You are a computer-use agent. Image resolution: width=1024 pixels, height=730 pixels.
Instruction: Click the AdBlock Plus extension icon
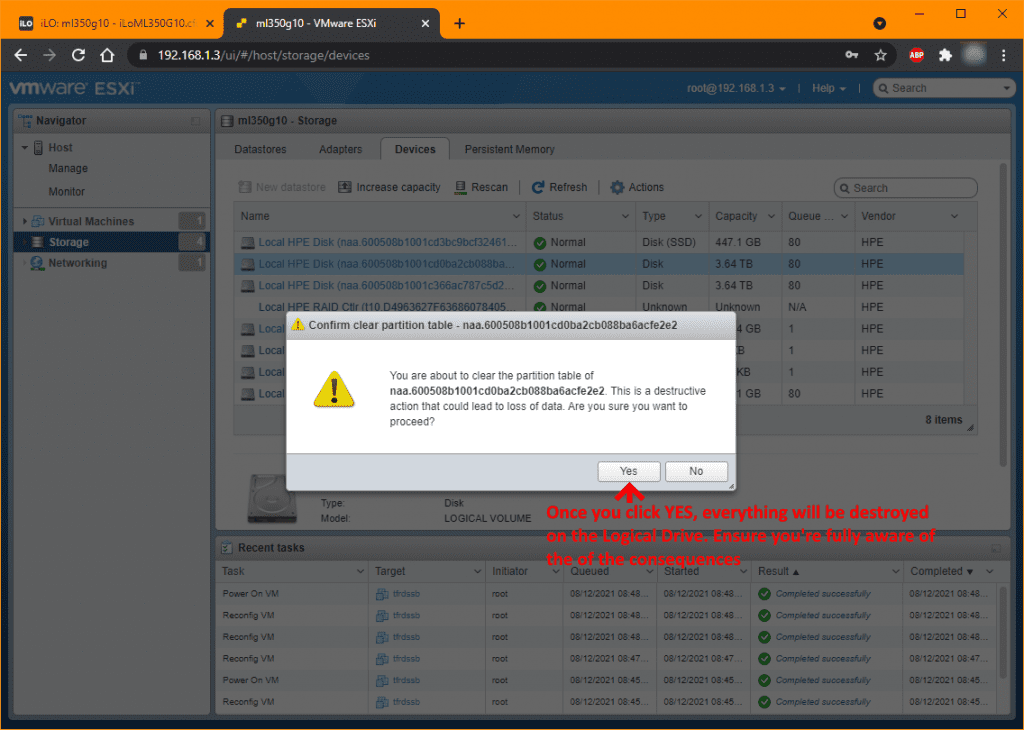(916, 55)
